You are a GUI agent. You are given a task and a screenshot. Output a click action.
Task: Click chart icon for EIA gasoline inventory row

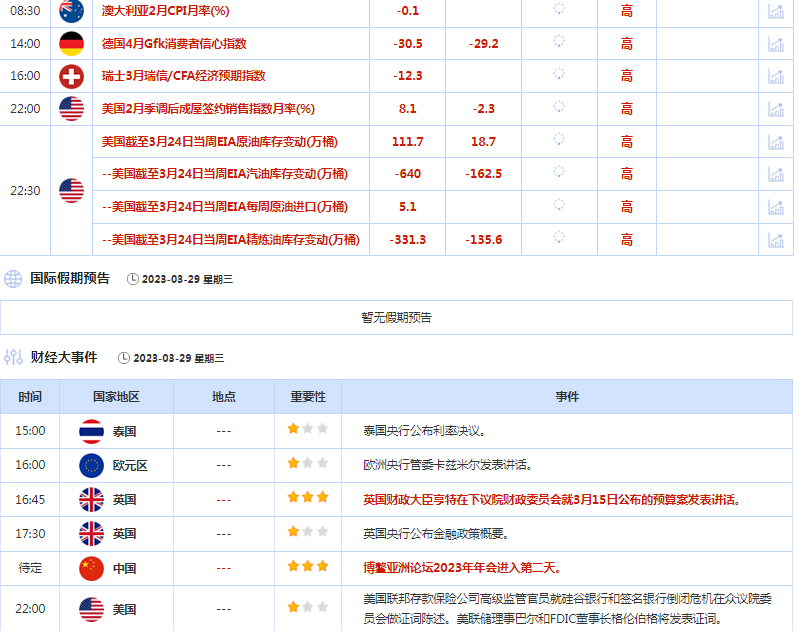[775, 174]
